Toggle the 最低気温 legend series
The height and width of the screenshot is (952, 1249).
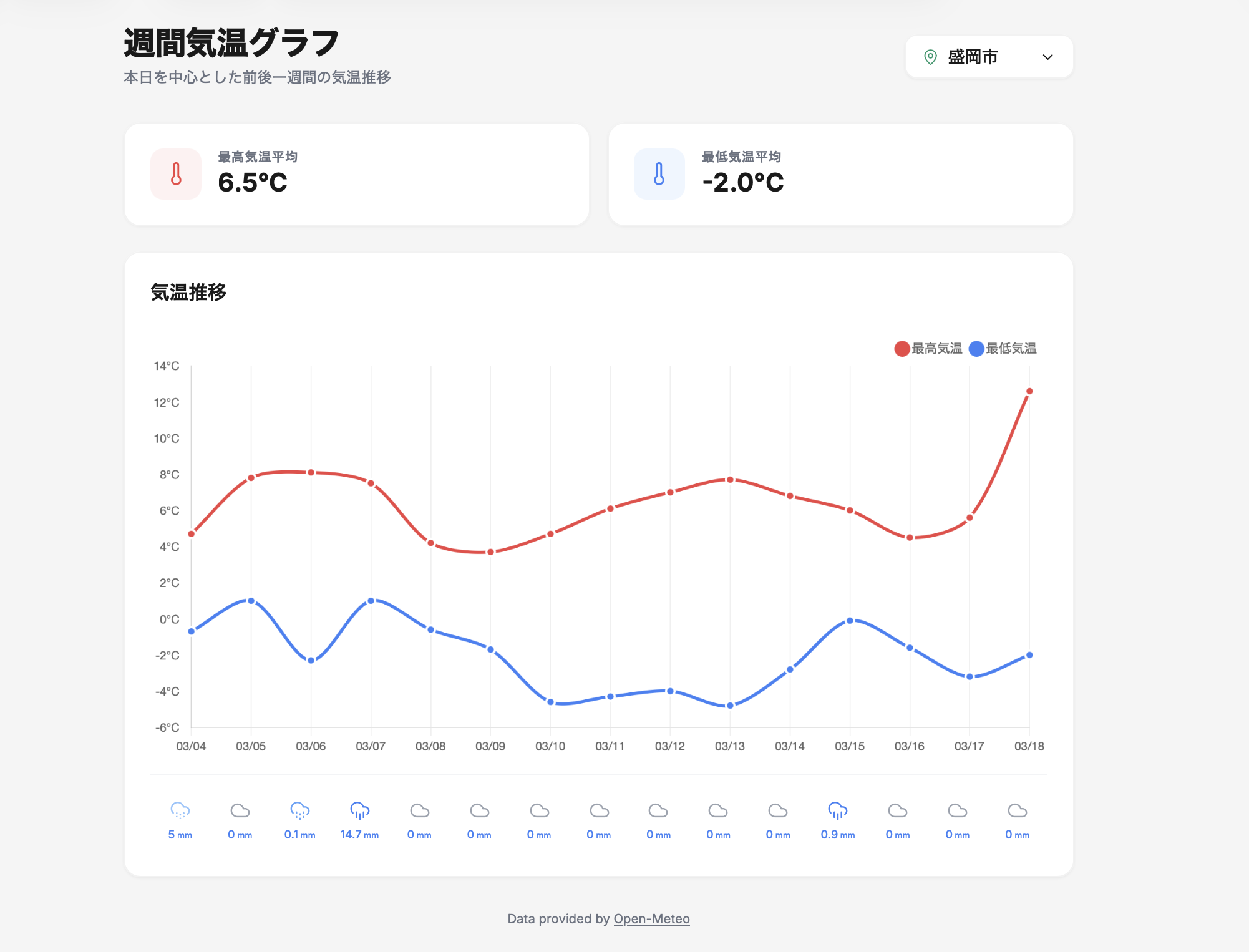(1010, 349)
